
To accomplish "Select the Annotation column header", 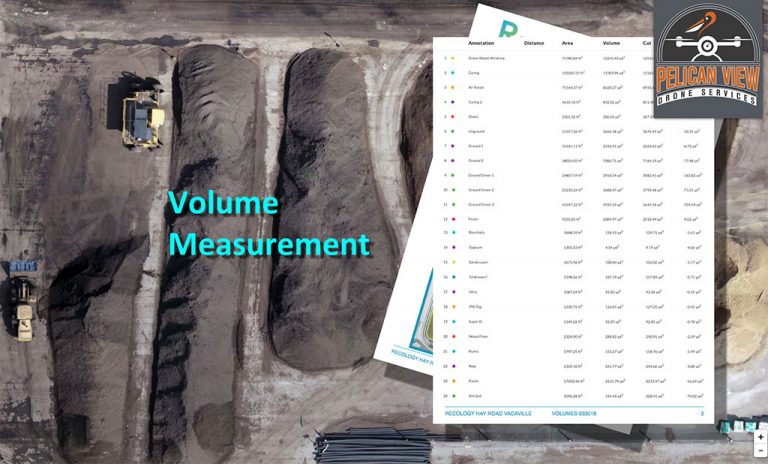I will click(x=481, y=43).
